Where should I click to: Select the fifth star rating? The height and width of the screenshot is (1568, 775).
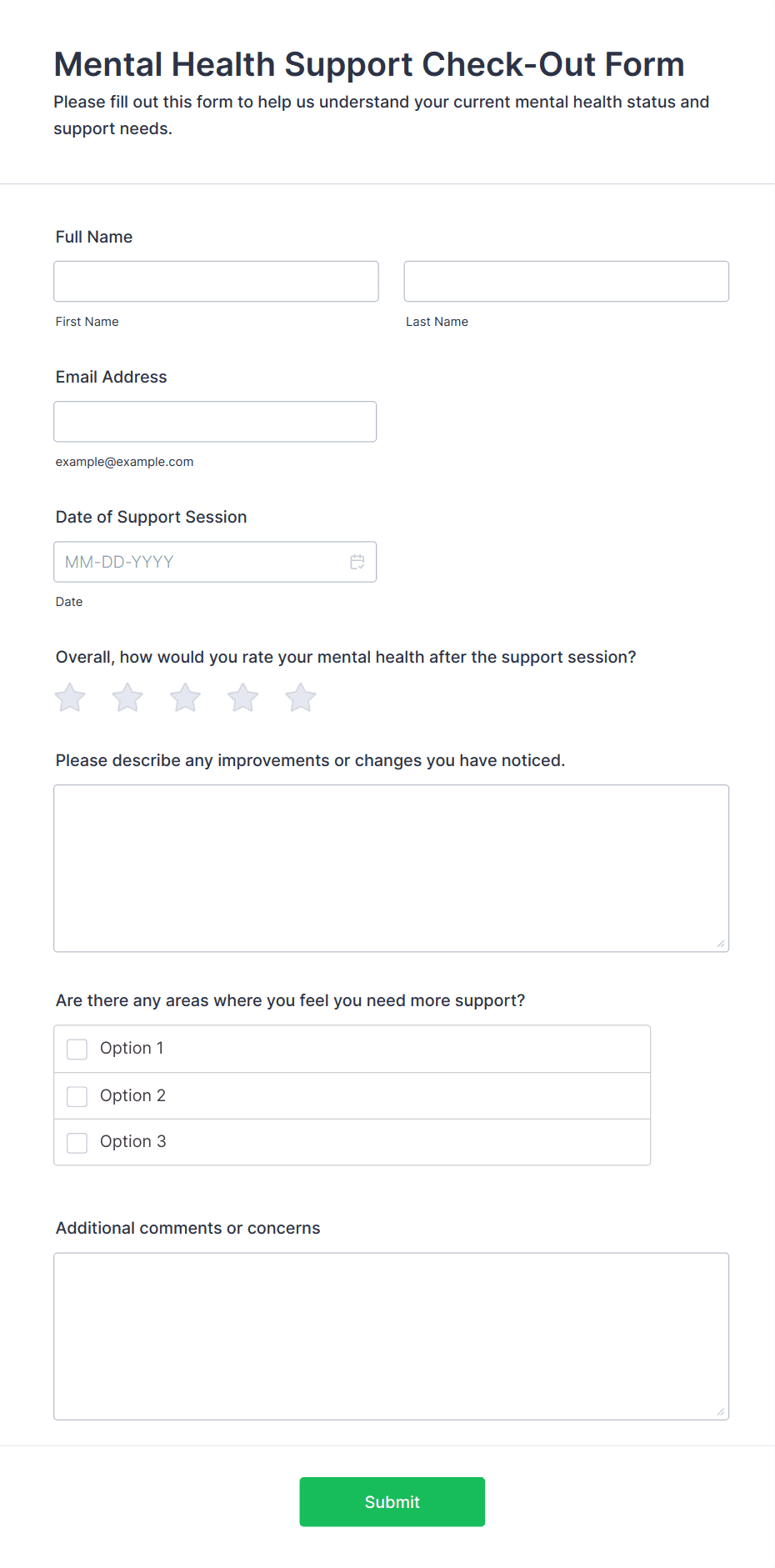point(299,698)
